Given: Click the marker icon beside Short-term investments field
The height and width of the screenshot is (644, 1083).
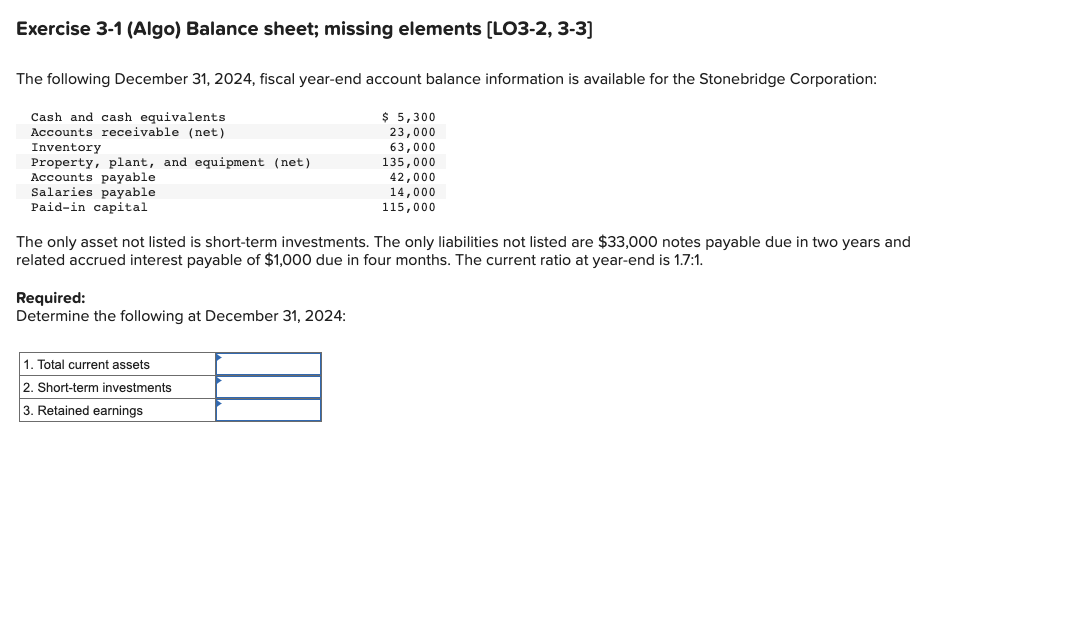Looking at the screenshot, I should (x=219, y=381).
